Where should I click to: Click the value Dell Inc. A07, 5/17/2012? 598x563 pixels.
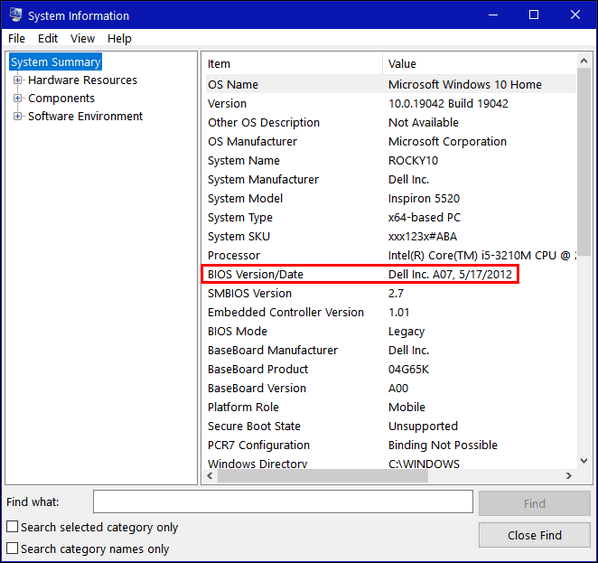click(x=450, y=274)
